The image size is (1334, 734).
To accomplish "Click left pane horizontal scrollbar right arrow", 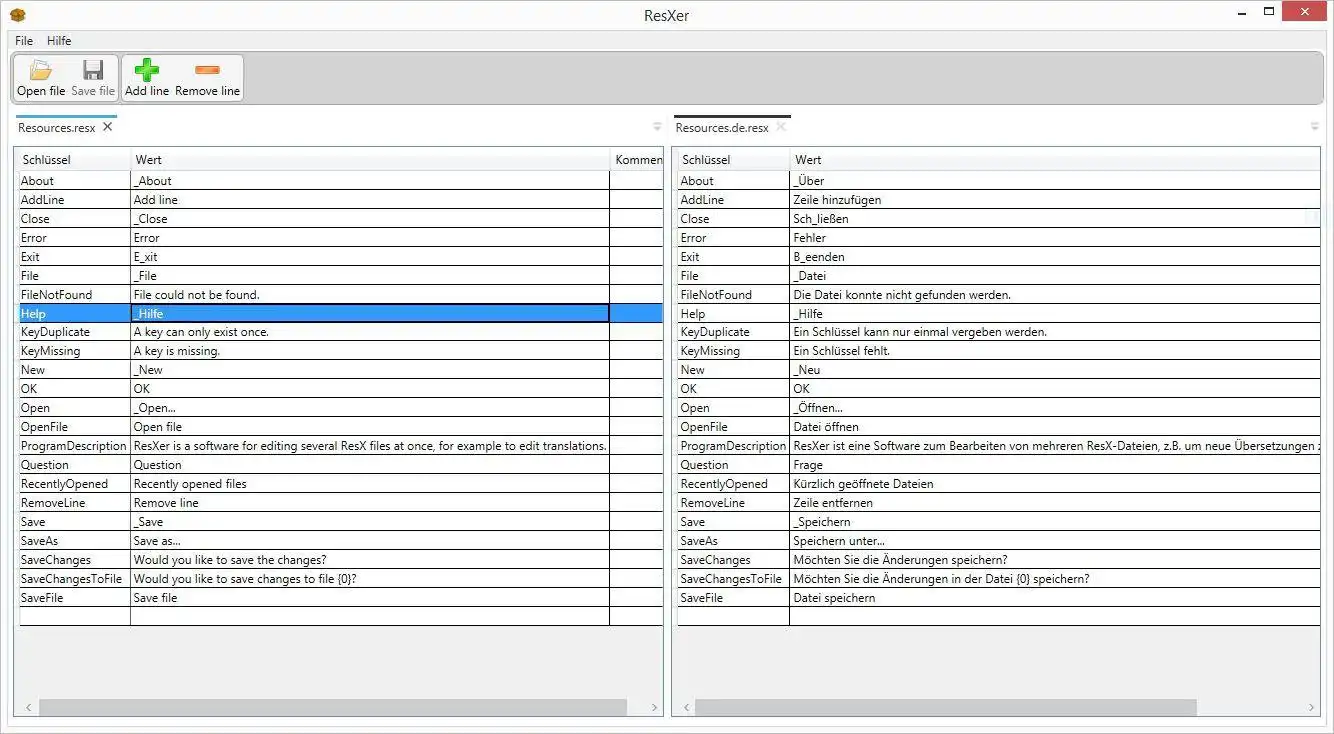I will coord(654,707).
